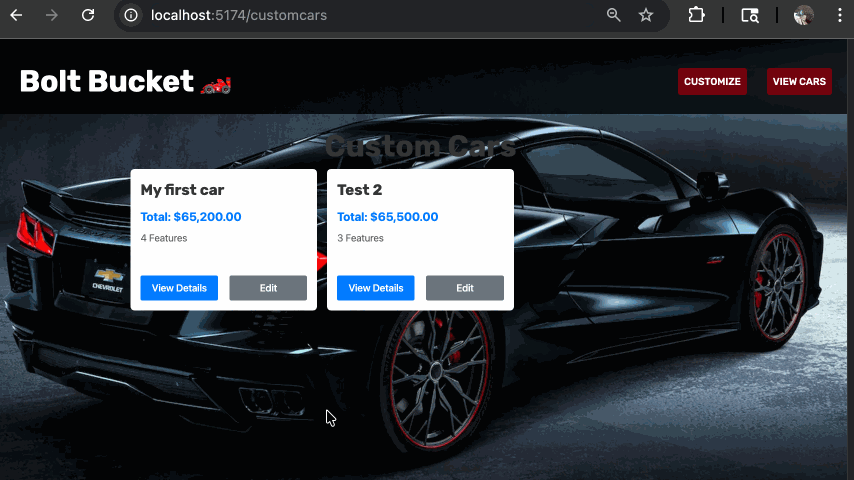Click the race car emoji logo
Image resolution: width=854 pixels, height=480 pixels.
(216, 85)
